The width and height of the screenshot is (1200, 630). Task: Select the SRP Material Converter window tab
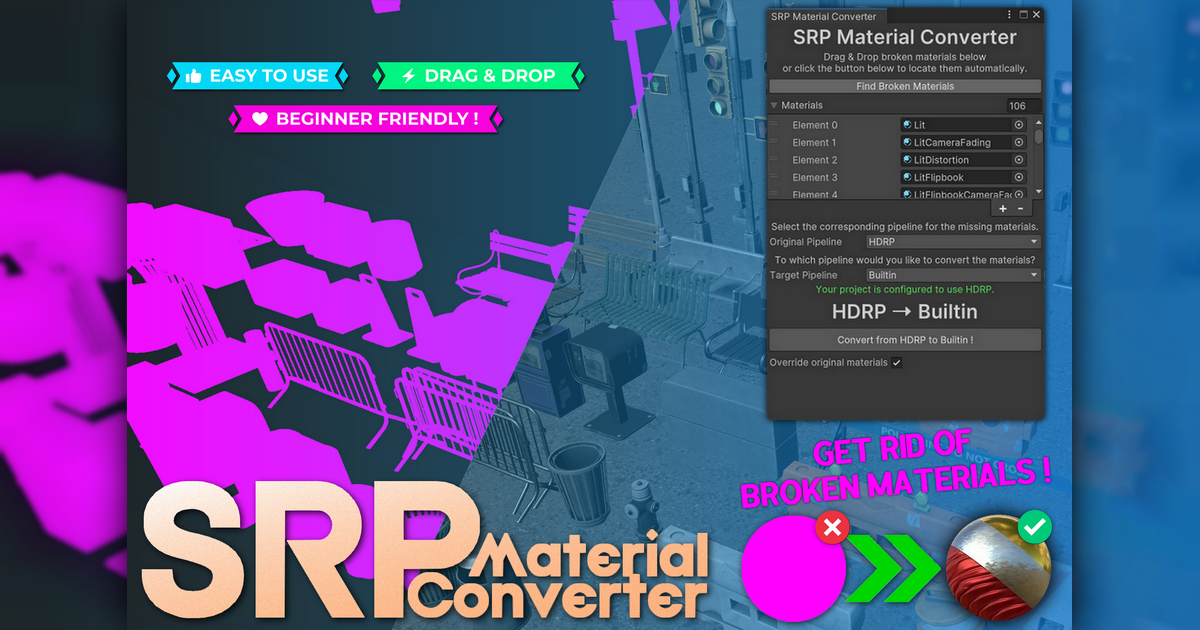(826, 15)
